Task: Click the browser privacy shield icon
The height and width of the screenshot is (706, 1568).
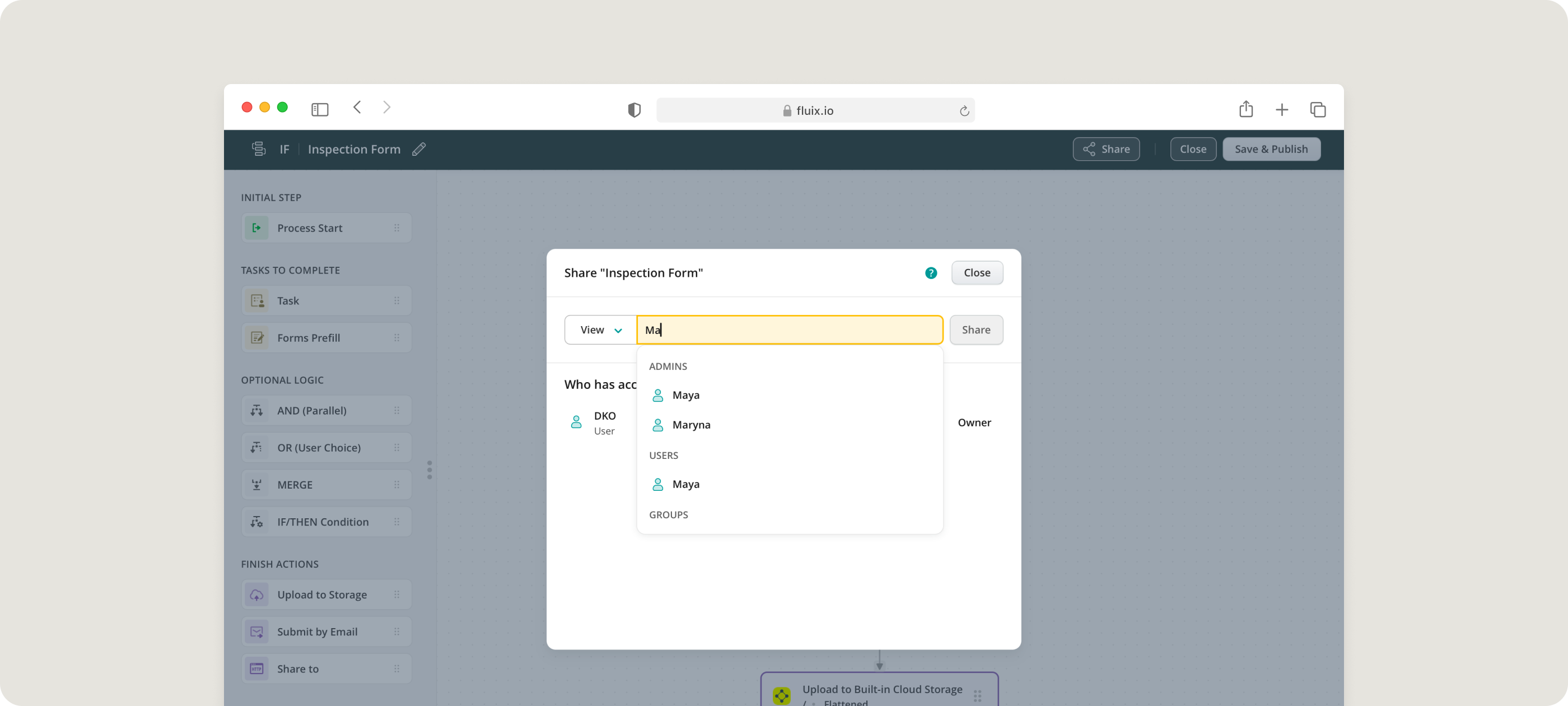Action: 634,110
